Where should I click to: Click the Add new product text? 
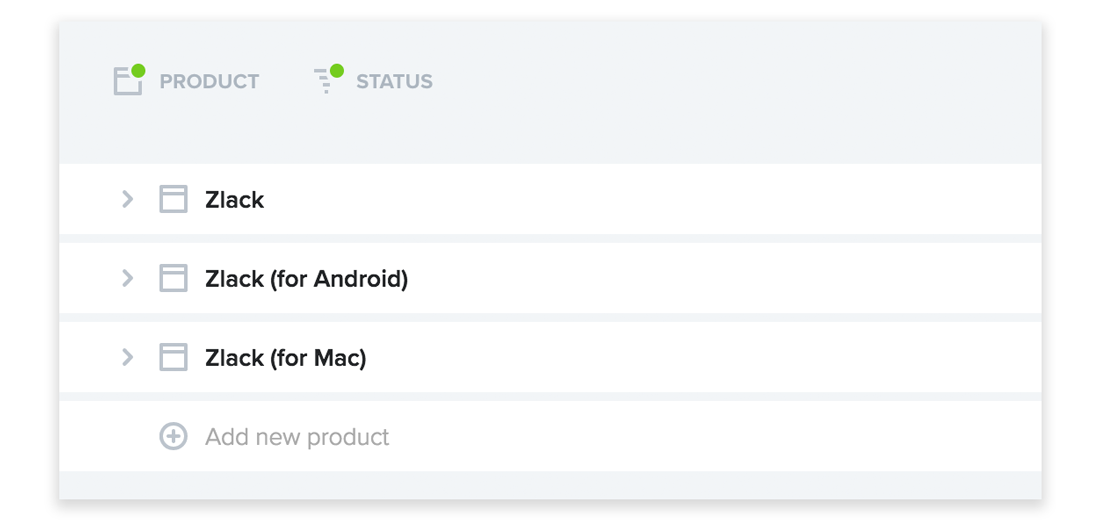(297, 437)
